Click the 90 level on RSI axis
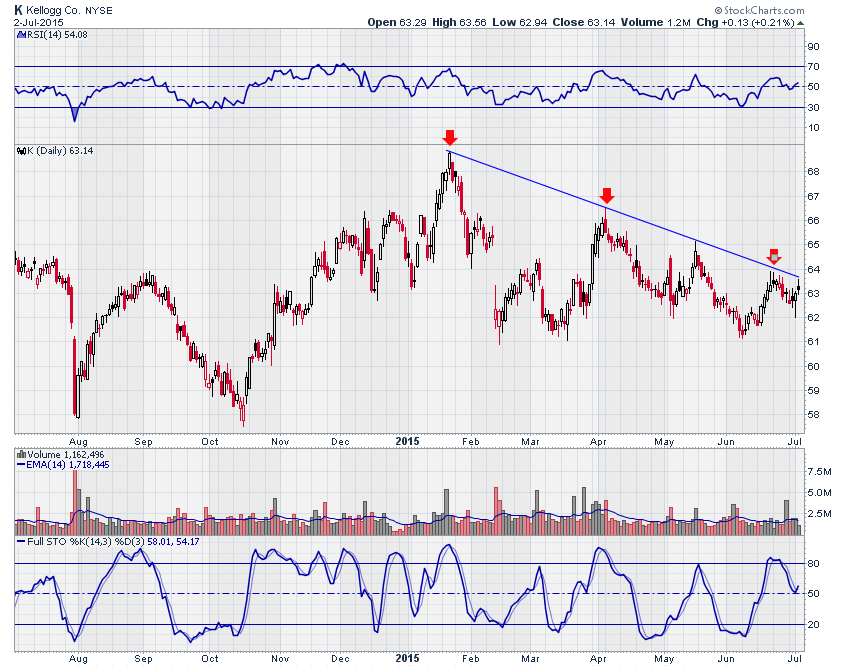The image size is (848, 666). (x=813, y=47)
